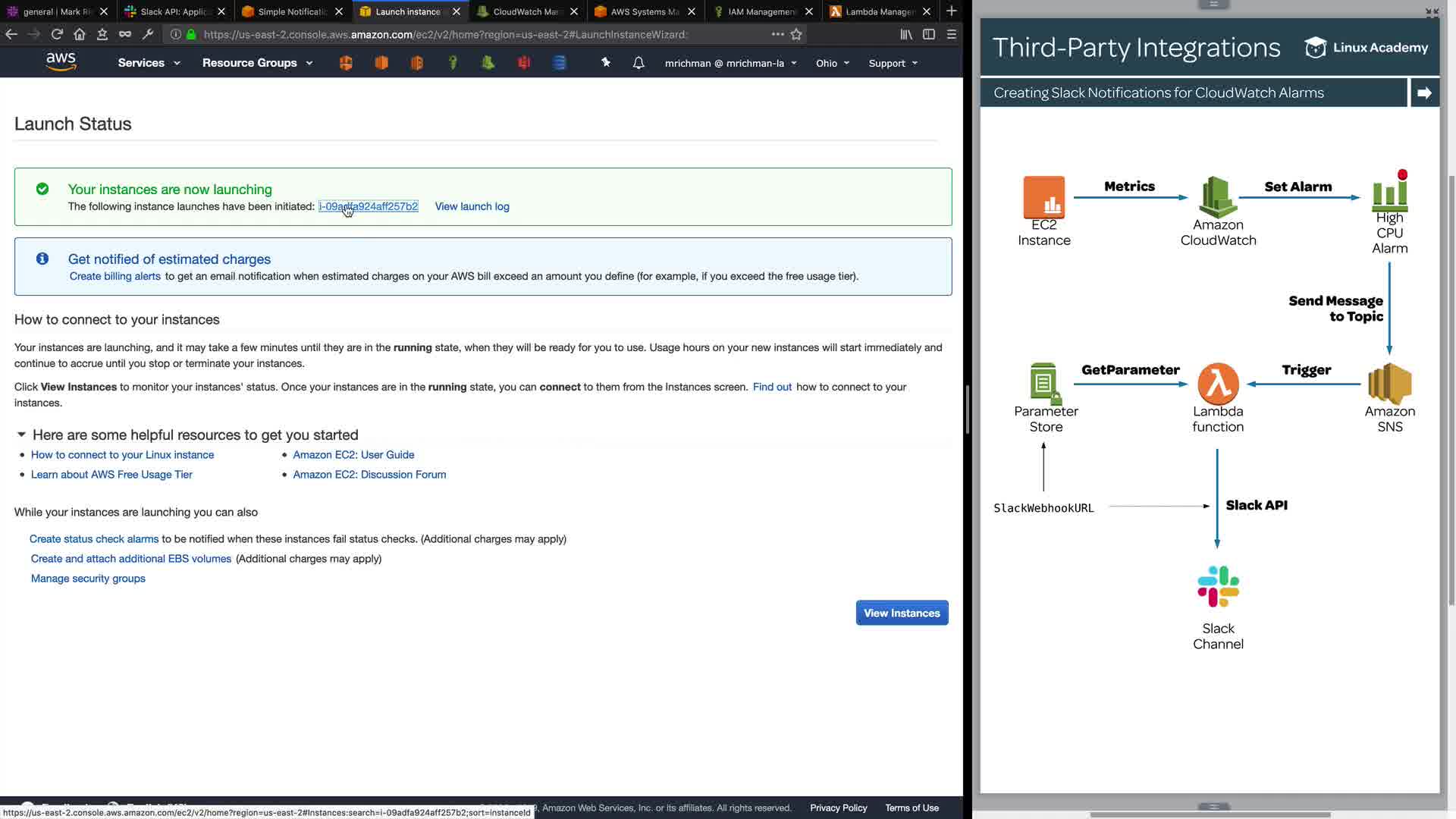
Task: Open the Services dropdown menu
Action: click(x=149, y=63)
